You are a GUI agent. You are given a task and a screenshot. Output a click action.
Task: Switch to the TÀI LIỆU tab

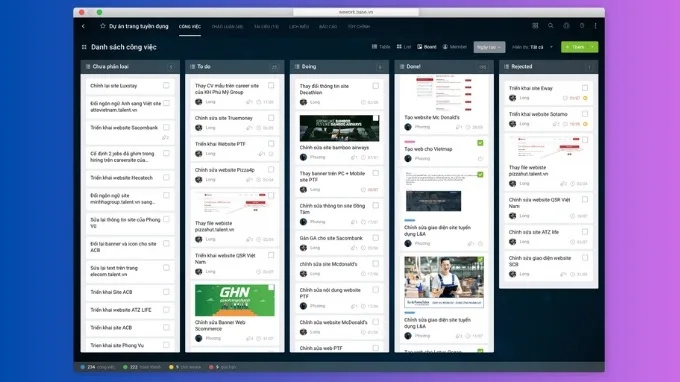click(266, 26)
